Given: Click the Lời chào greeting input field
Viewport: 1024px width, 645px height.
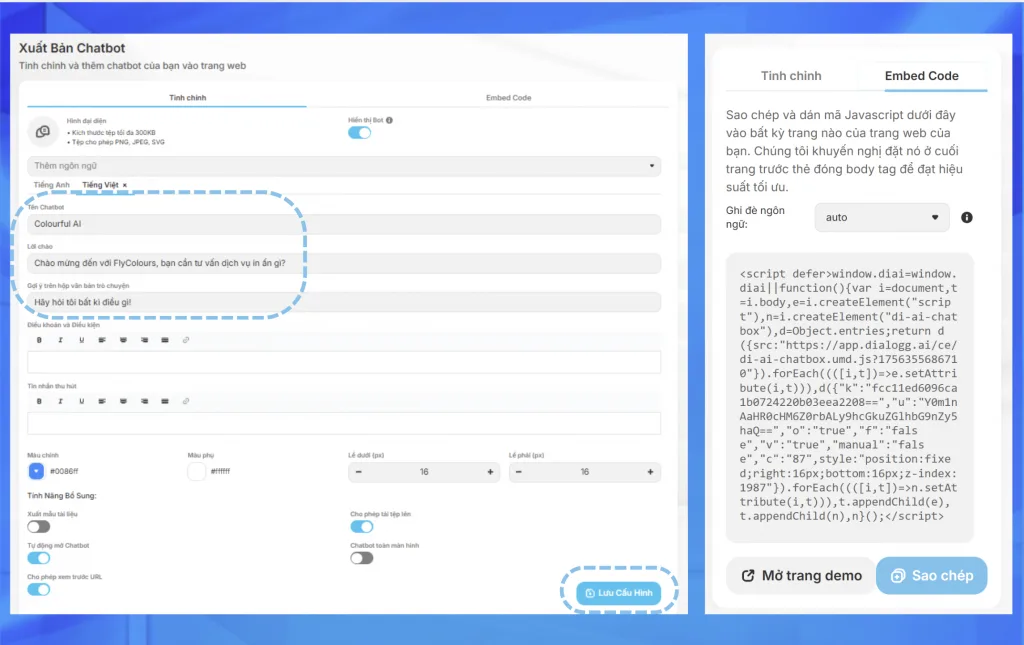Looking at the screenshot, I should click(344, 263).
